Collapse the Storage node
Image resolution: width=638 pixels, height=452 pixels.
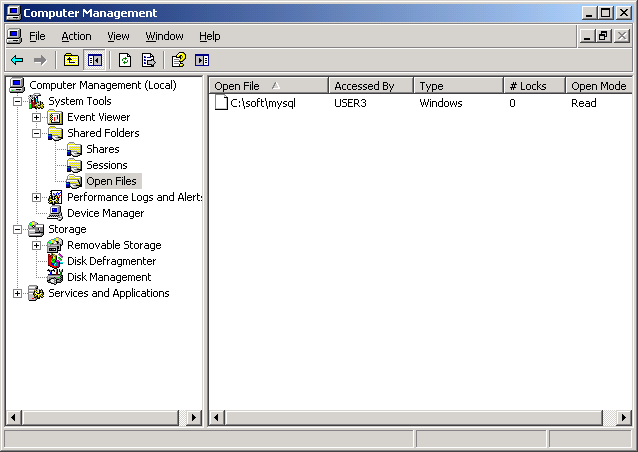click(x=17, y=229)
